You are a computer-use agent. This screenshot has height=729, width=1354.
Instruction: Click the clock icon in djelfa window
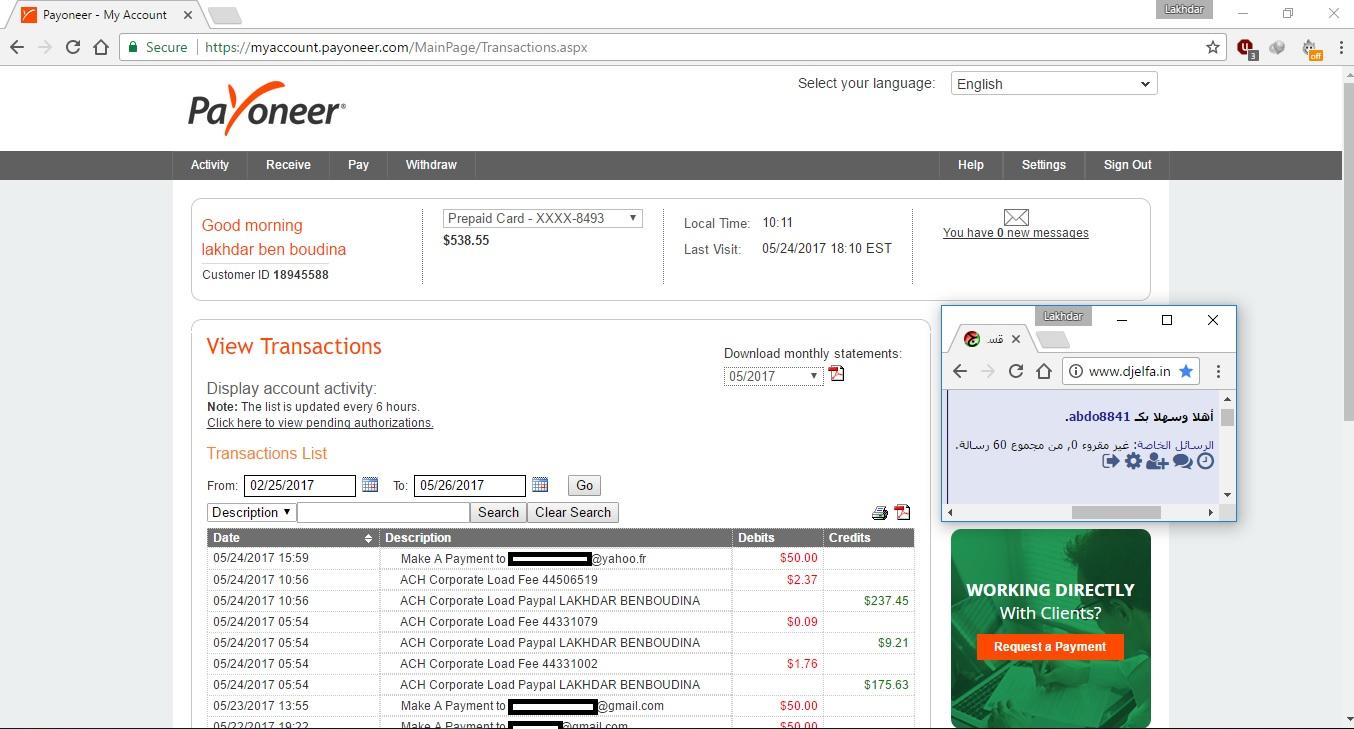pyautogui.click(x=1205, y=461)
